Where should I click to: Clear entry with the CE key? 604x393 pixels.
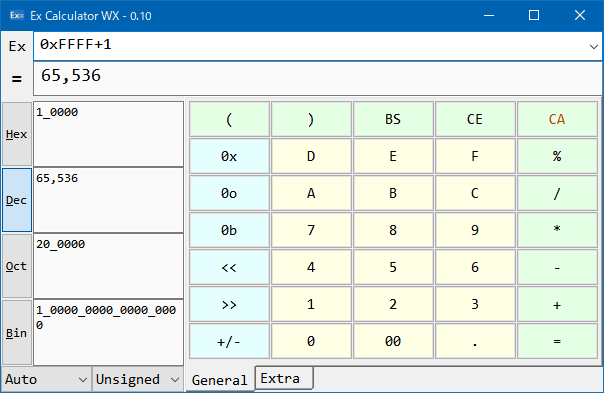pyautogui.click(x=475, y=119)
